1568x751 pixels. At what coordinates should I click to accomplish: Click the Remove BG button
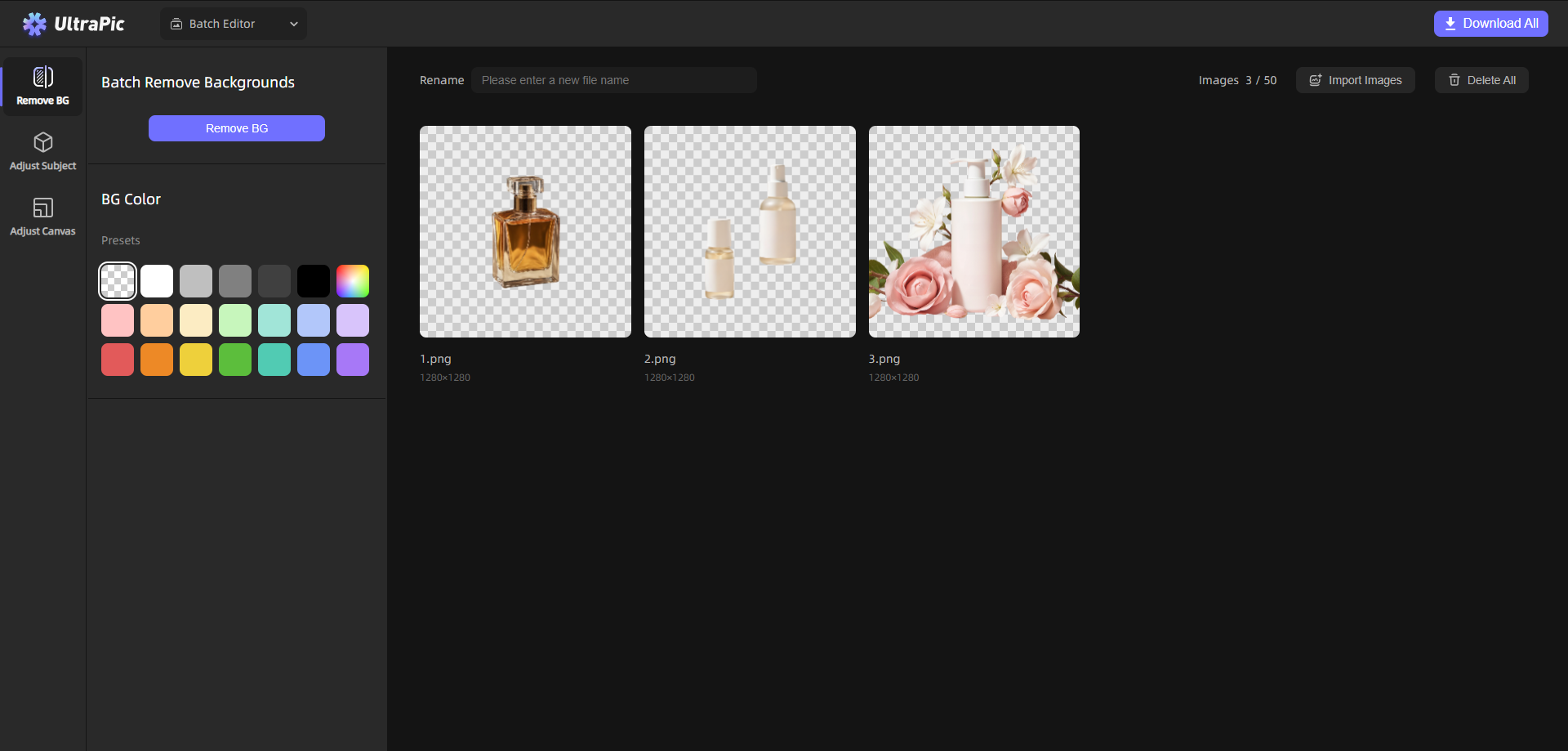[x=236, y=128]
